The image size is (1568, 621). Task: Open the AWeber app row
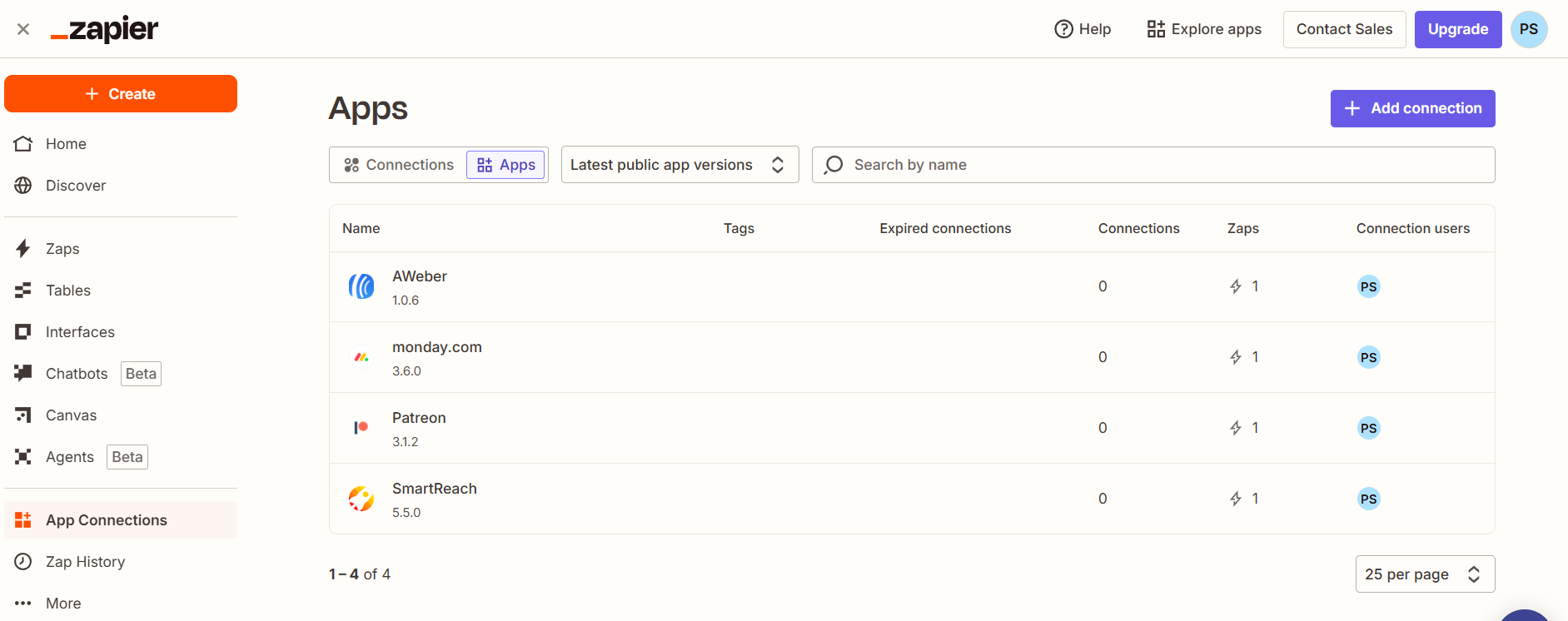(x=912, y=287)
